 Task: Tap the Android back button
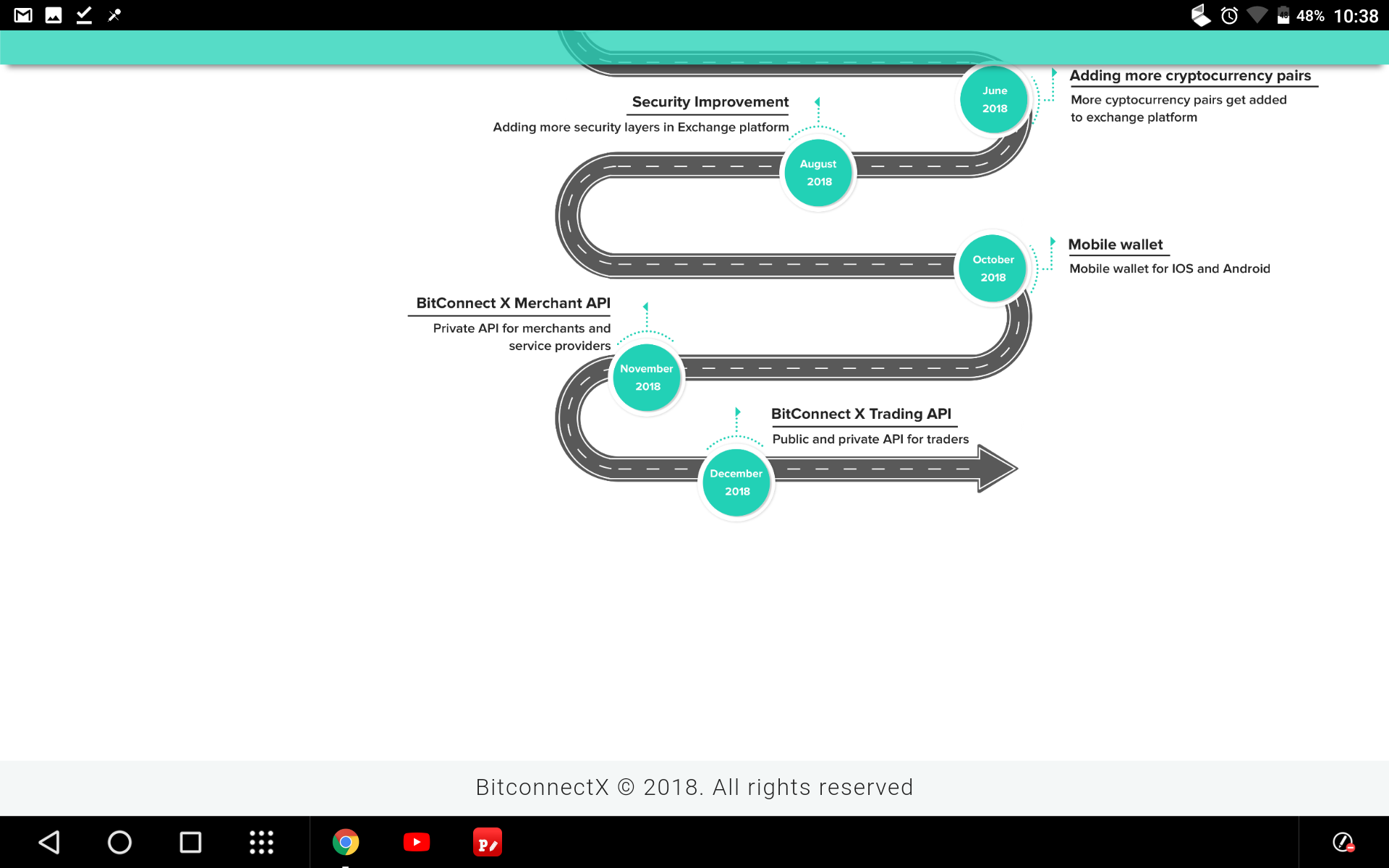[x=49, y=842]
